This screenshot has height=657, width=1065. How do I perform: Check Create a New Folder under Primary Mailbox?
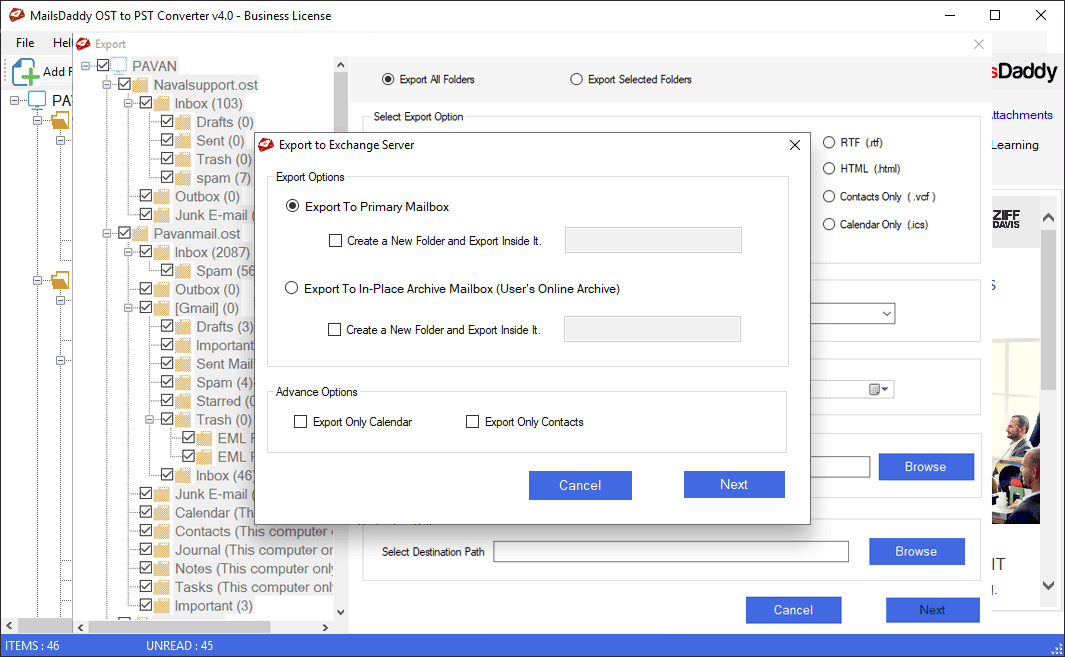click(x=335, y=241)
